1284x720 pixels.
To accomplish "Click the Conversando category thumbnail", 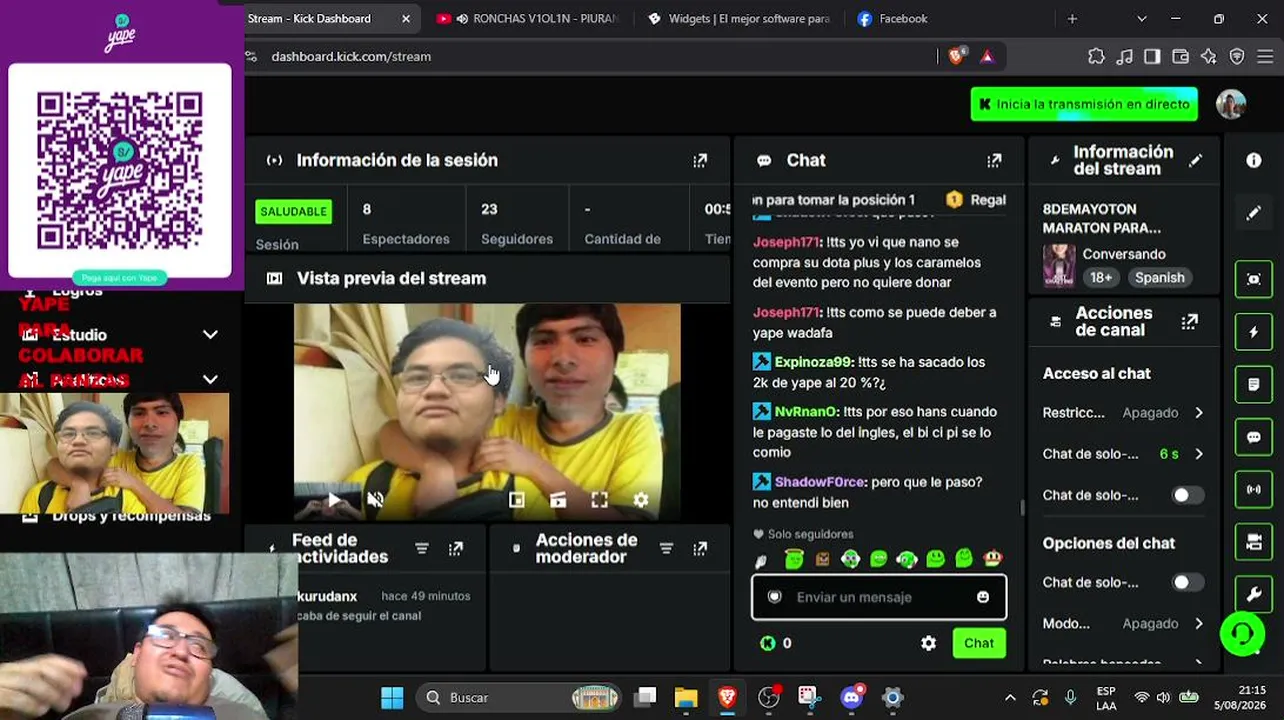I will [1059, 266].
